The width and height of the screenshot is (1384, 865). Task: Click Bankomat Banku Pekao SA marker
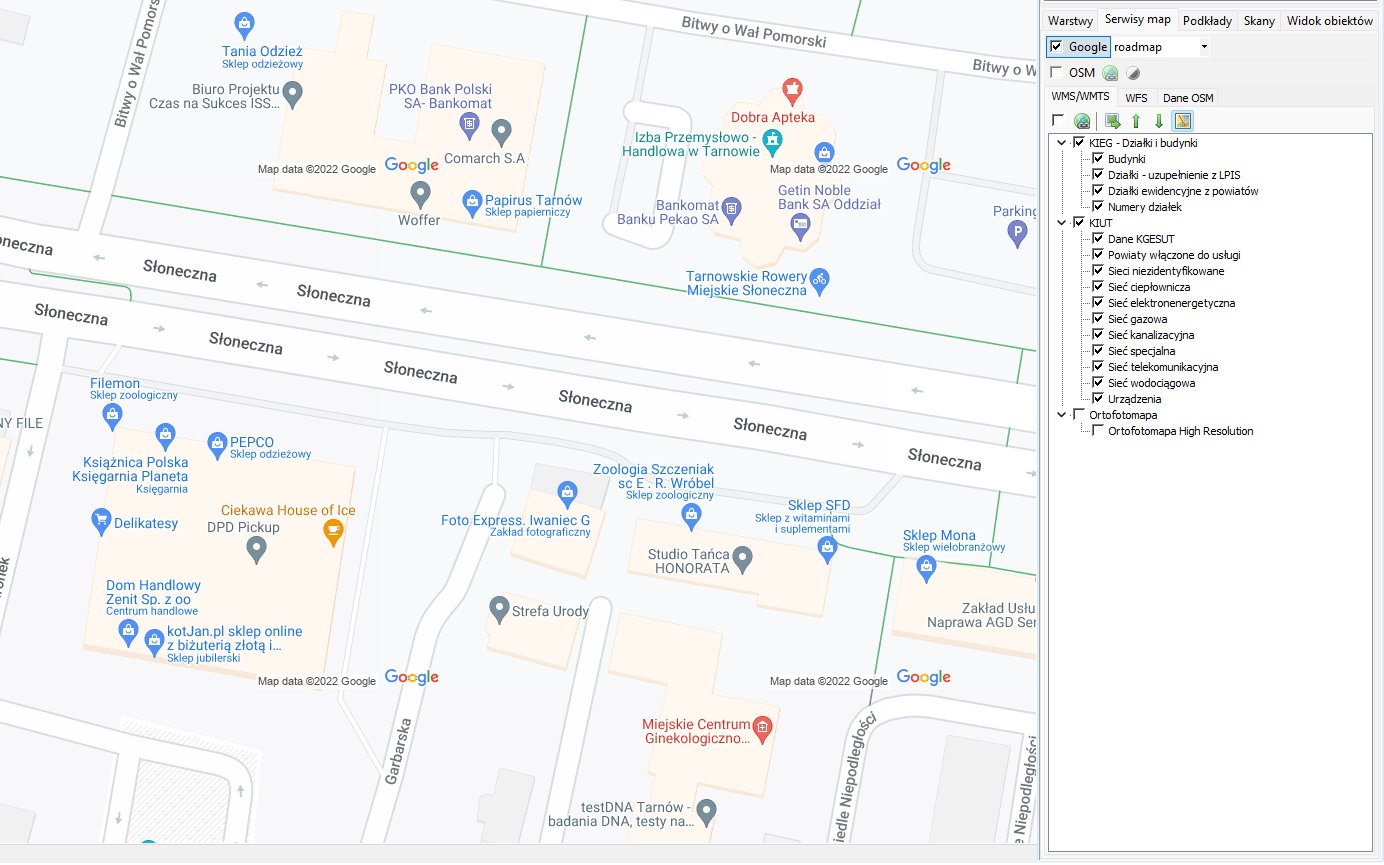(x=732, y=208)
